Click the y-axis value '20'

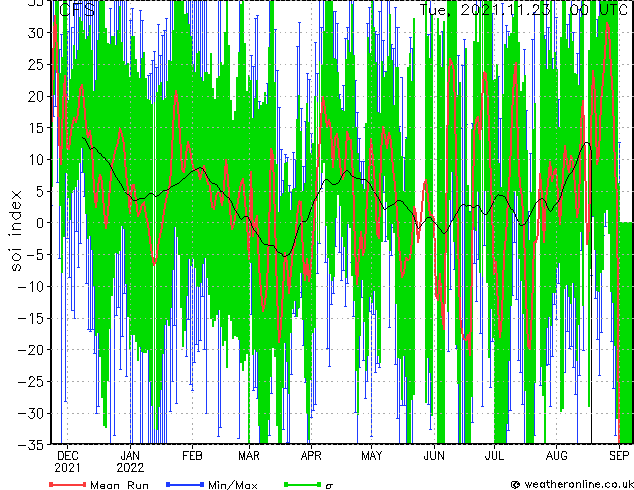click(x=35, y=96)
